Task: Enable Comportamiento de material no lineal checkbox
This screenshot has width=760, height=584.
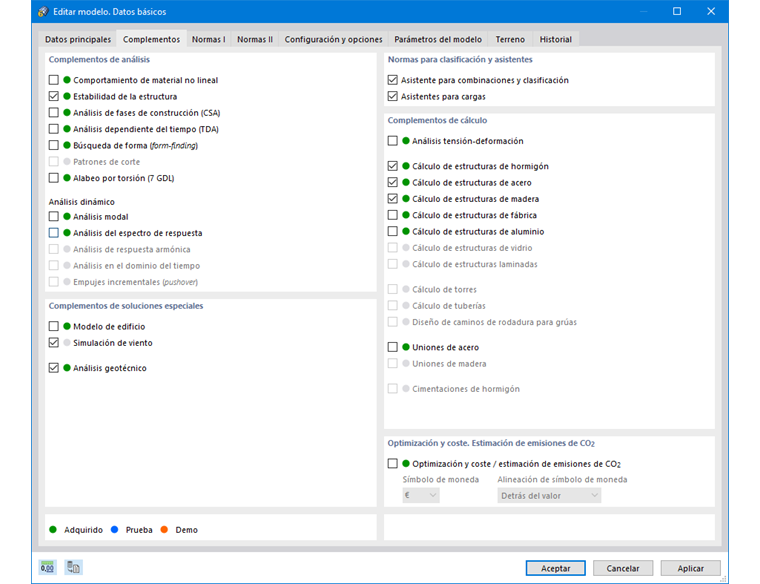Action: point(54,80)
